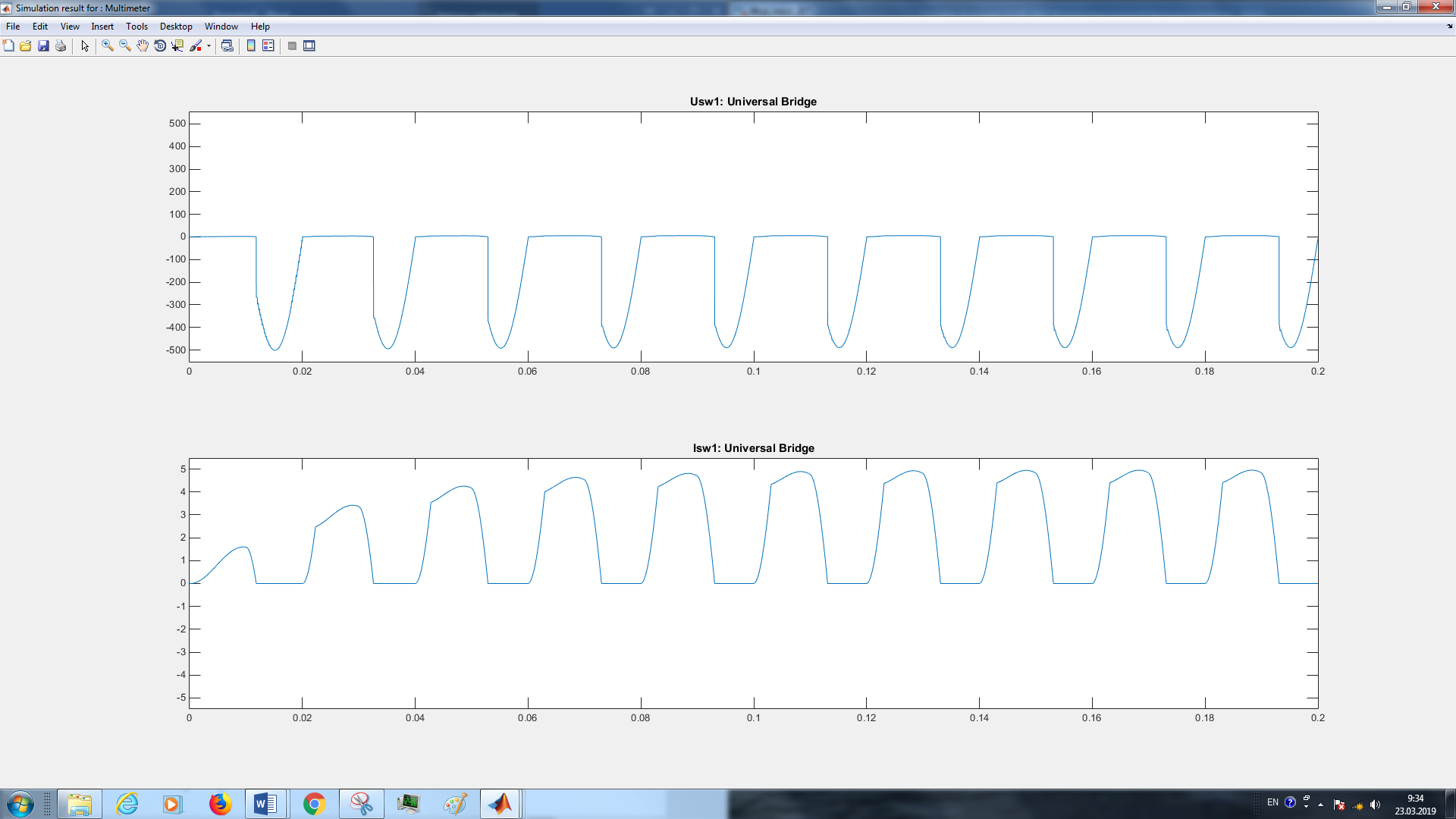
Task: Expand the toolbar dock arrow at far right
Action: pyautogui.click(x=1449, y=27)
